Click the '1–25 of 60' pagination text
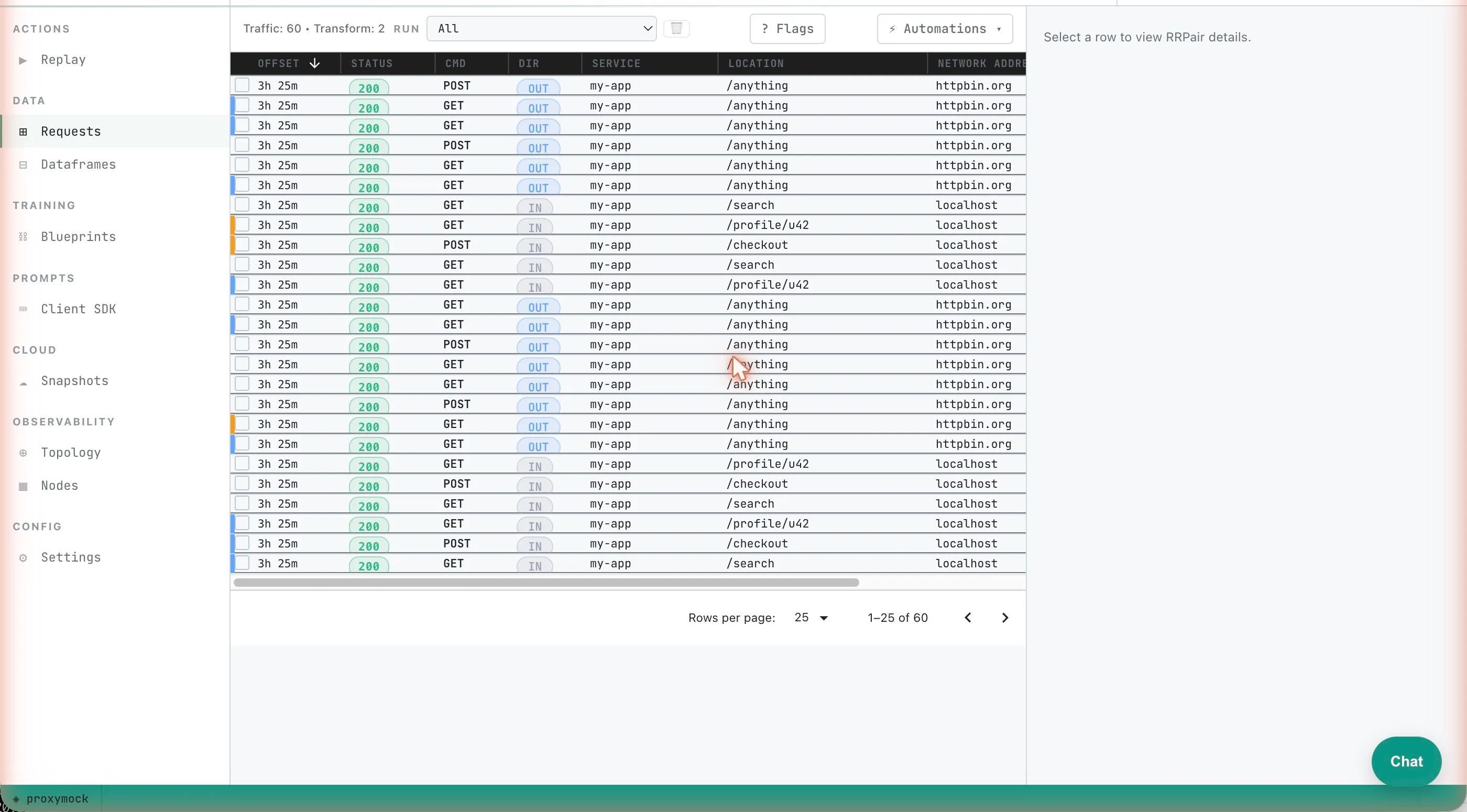Screen dimensions: 1467x812 click(897, 617)
